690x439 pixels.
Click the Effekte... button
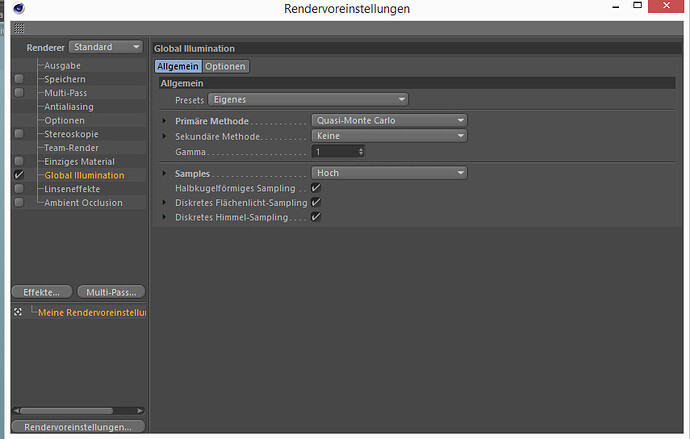click(42, 292)
